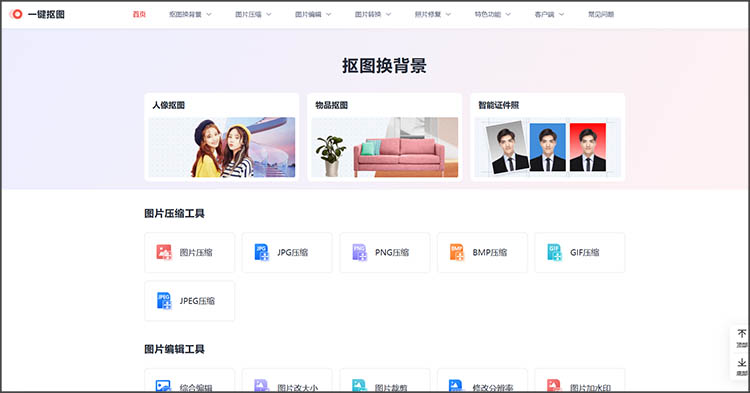Open the 修改分辨率 tool icon
750x393 pixels.
[x=456, y=385]
